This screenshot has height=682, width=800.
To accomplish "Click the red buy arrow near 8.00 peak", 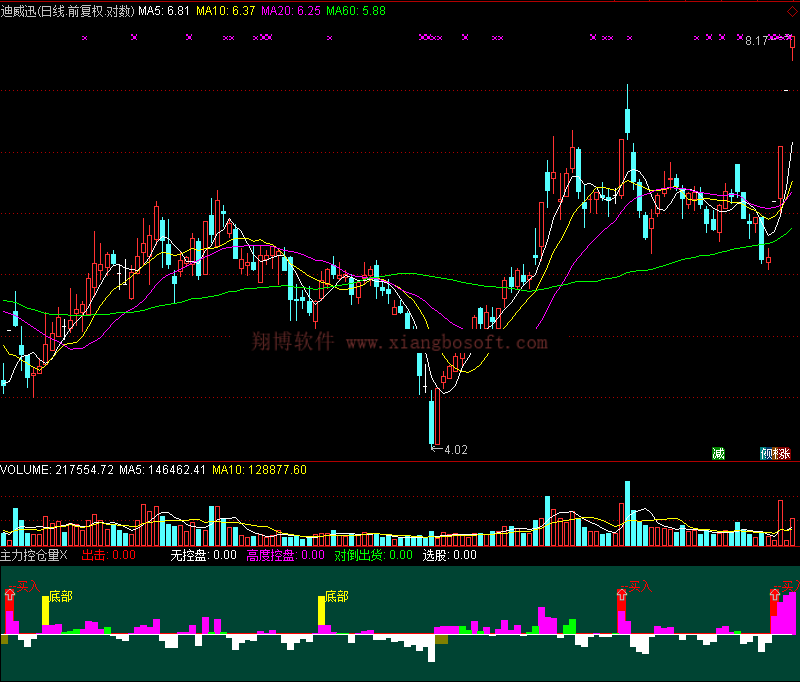I will [x=621, y=594].
